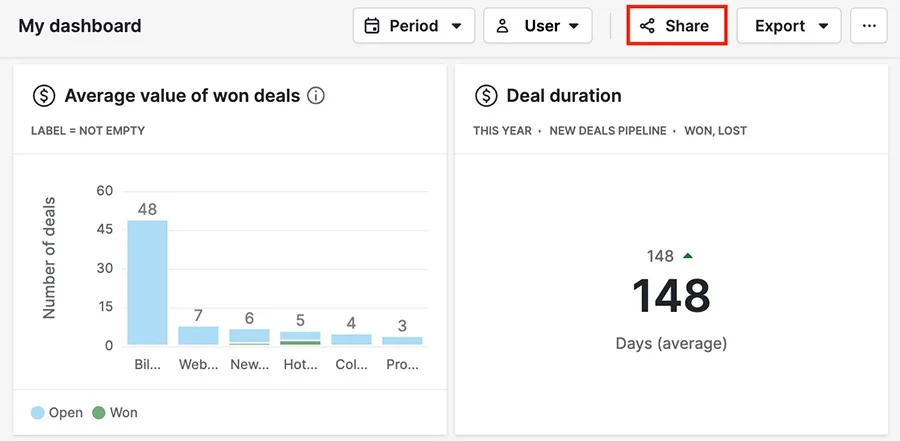Click the My dashboard heading

pos(80,26)
